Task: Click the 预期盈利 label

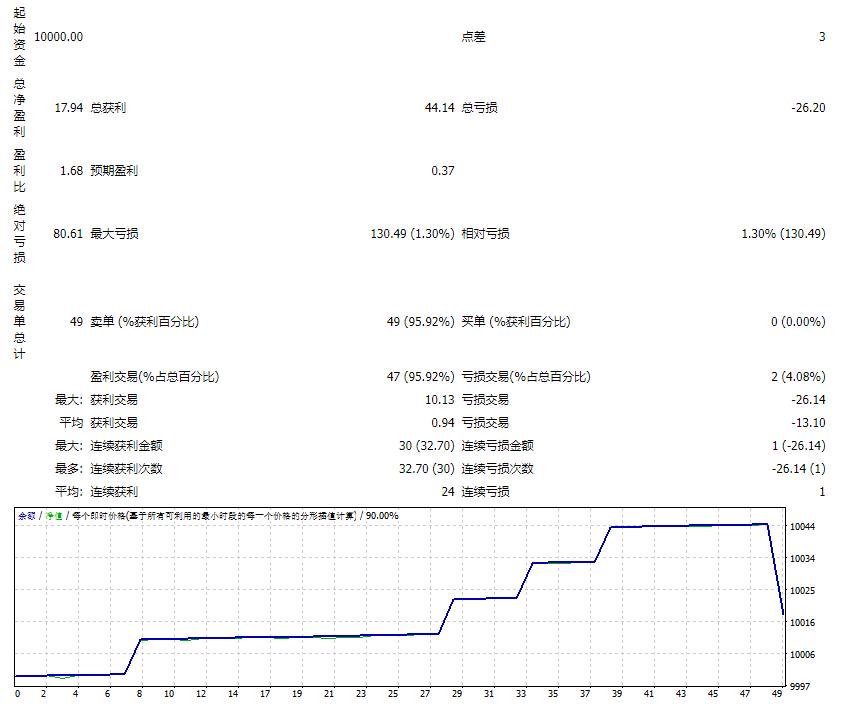Action: 114,171
